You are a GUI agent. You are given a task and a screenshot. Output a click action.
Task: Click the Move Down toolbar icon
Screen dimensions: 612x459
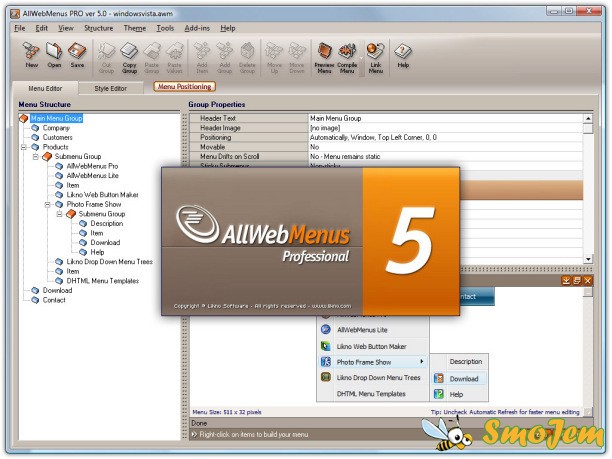[x=297, y=58]
